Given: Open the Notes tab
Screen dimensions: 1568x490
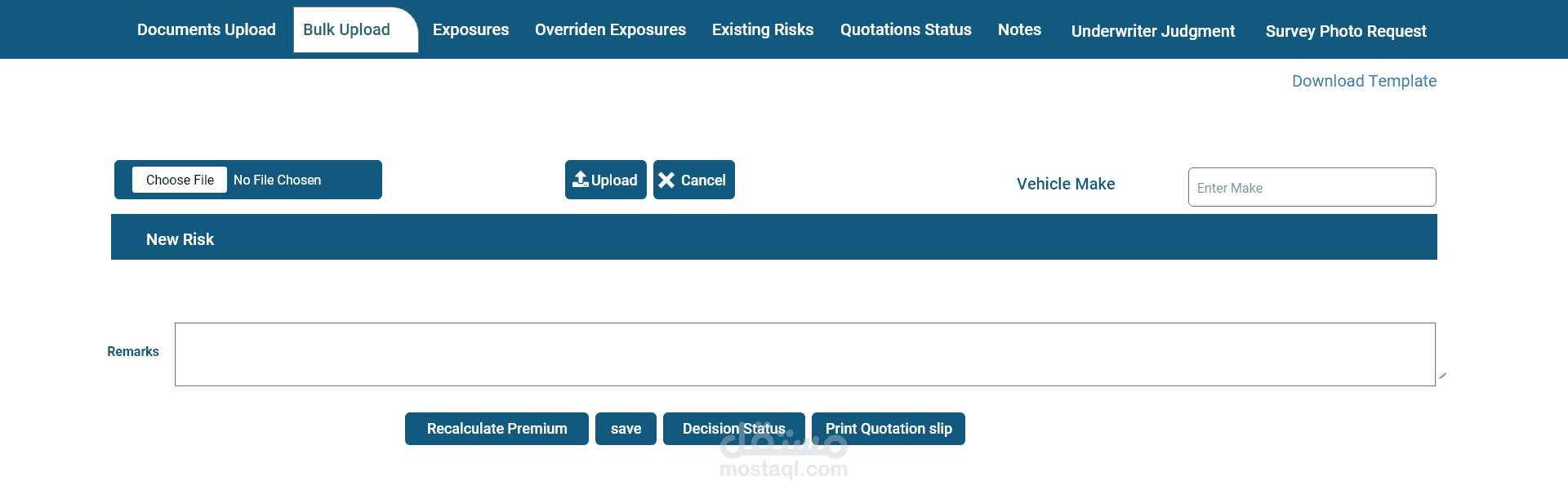Looking at the screenshot, I should pos(1019,30).
